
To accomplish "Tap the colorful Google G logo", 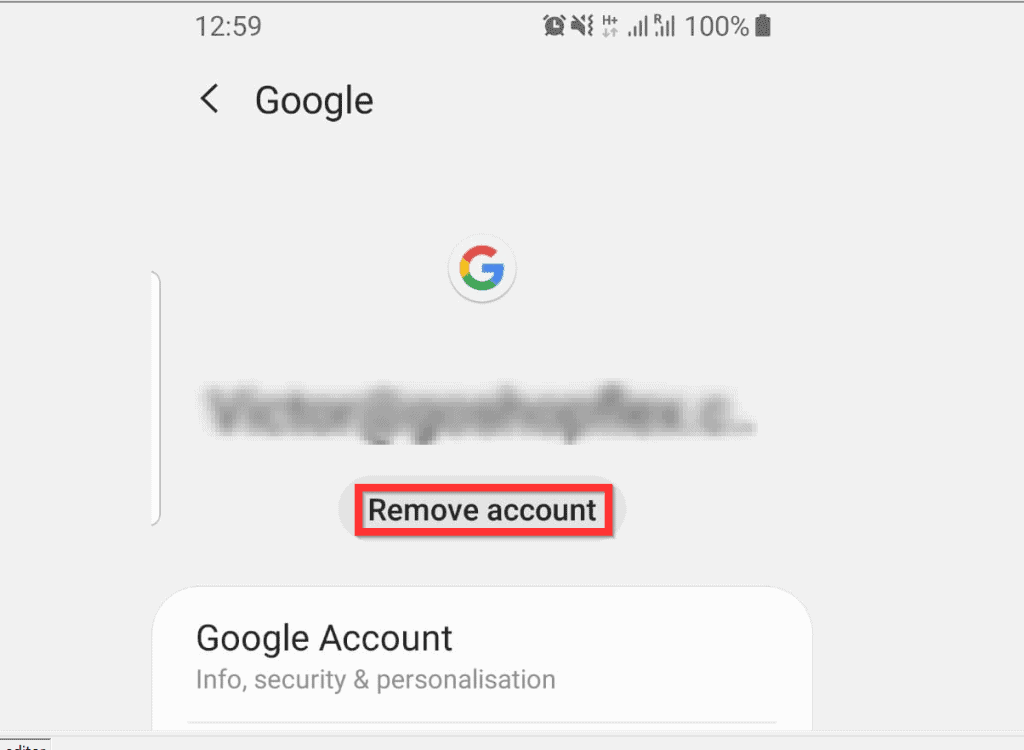I will click(x=482, y=268).
